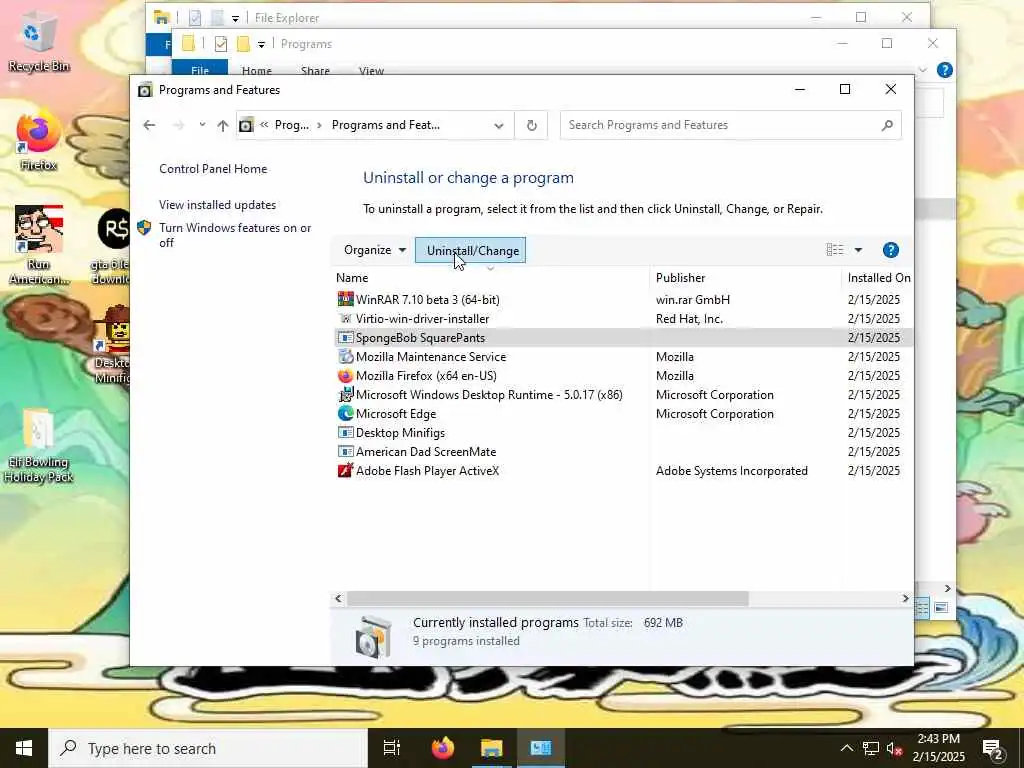Click the scroll right arrow of list
Image resolution: width=1024 pixels, height=768 pixels.
[x=905, y=598]
